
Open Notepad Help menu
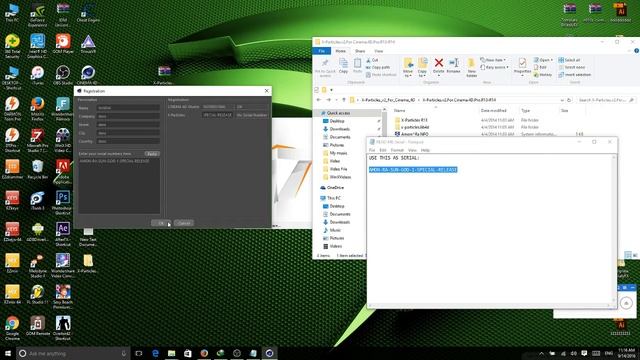(x=425, y=150)
